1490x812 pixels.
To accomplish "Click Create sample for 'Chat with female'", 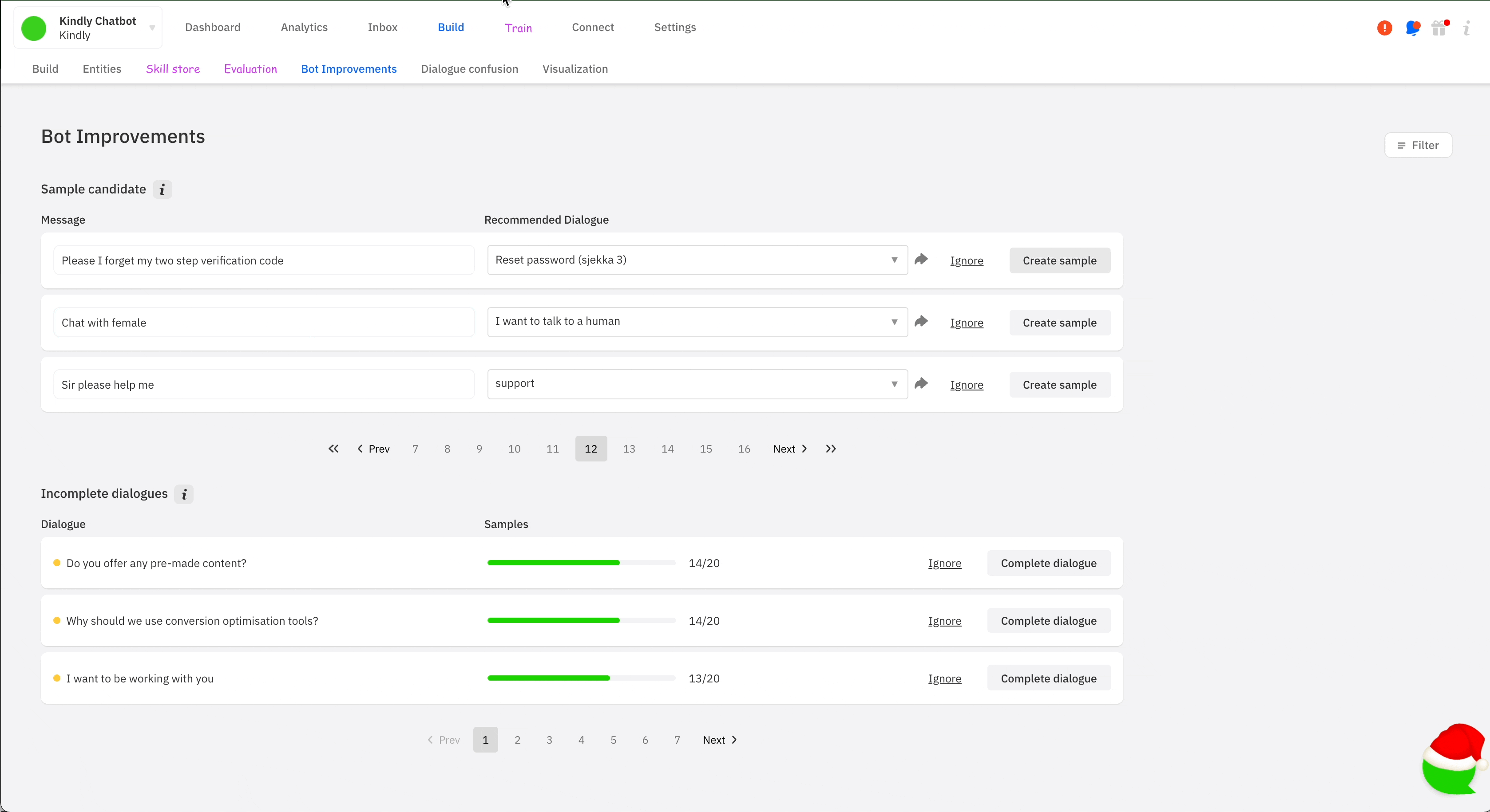I will click(1060, 322).
